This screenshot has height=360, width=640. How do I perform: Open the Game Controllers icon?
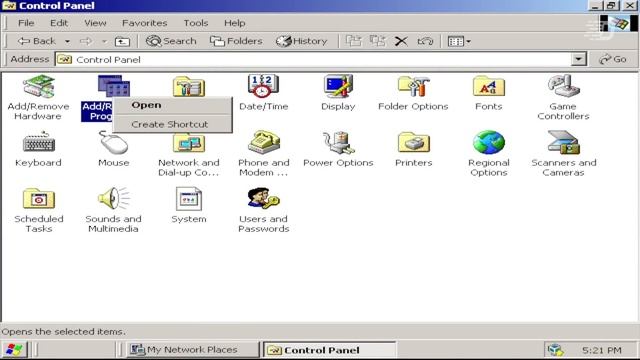[563, 86]
